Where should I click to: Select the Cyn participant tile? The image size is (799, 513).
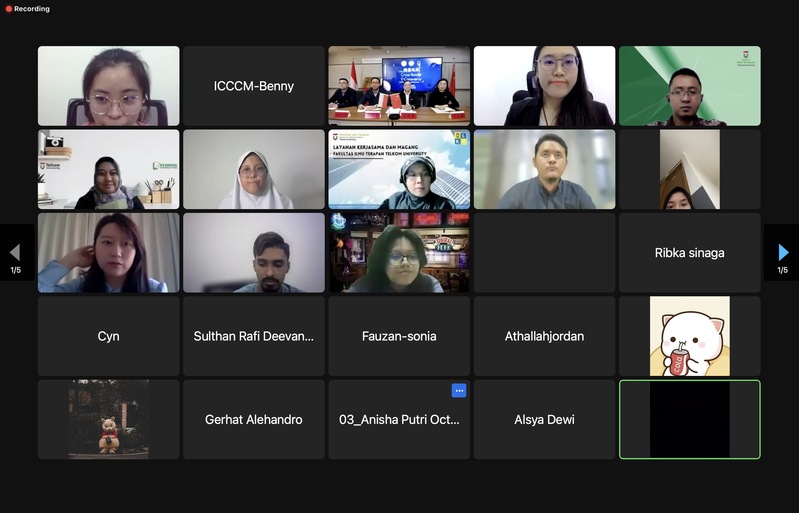pyautogui.click(x=109, y=336)
